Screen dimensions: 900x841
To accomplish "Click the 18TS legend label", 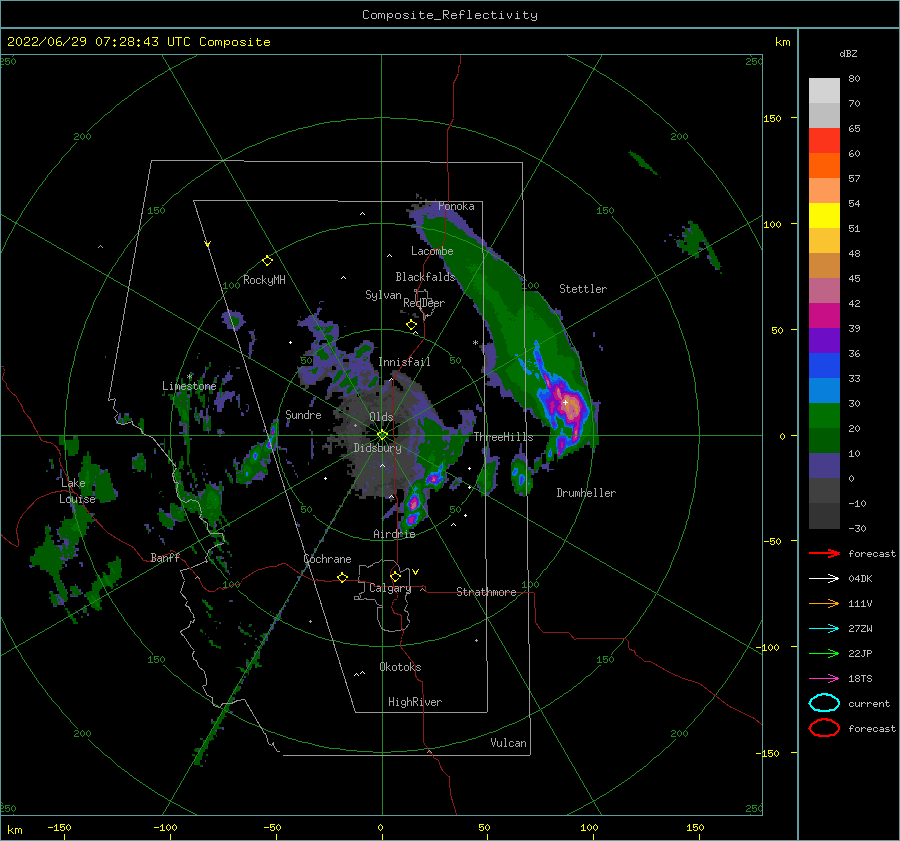I will pos(860,679).
